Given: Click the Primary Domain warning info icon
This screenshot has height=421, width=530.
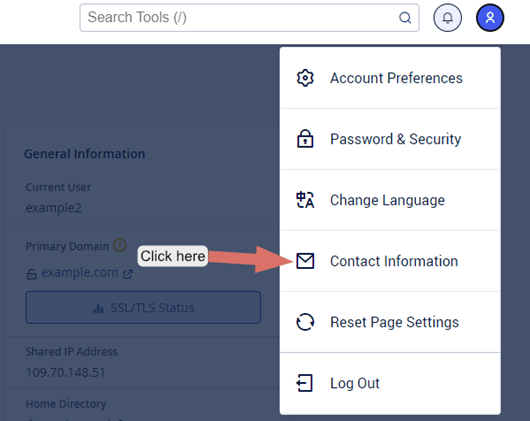Looking at the screenshot, I should point(120,245).
